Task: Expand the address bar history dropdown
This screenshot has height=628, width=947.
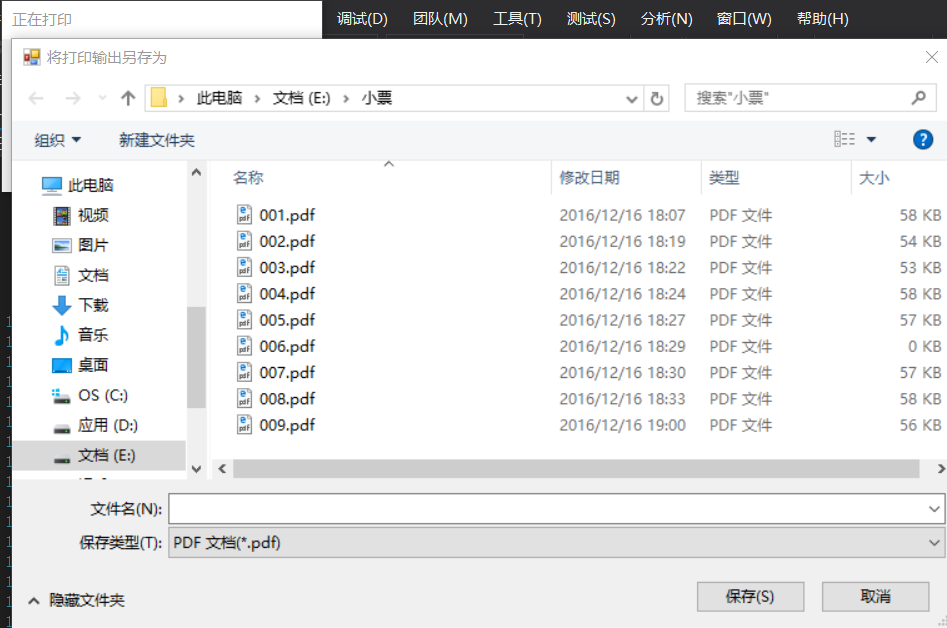Action: point(632,99)
